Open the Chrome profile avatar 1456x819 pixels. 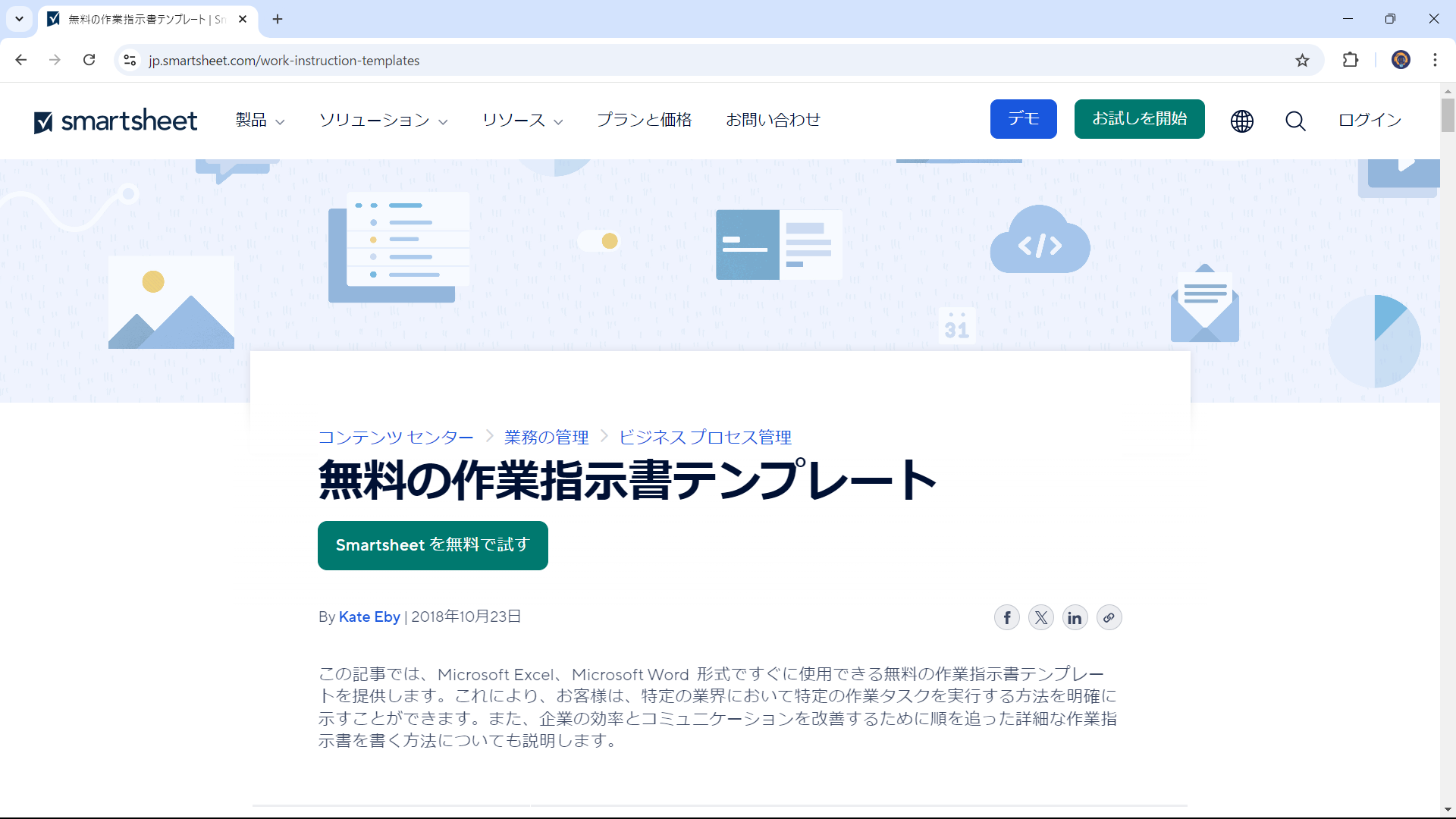pos(1401,60)
